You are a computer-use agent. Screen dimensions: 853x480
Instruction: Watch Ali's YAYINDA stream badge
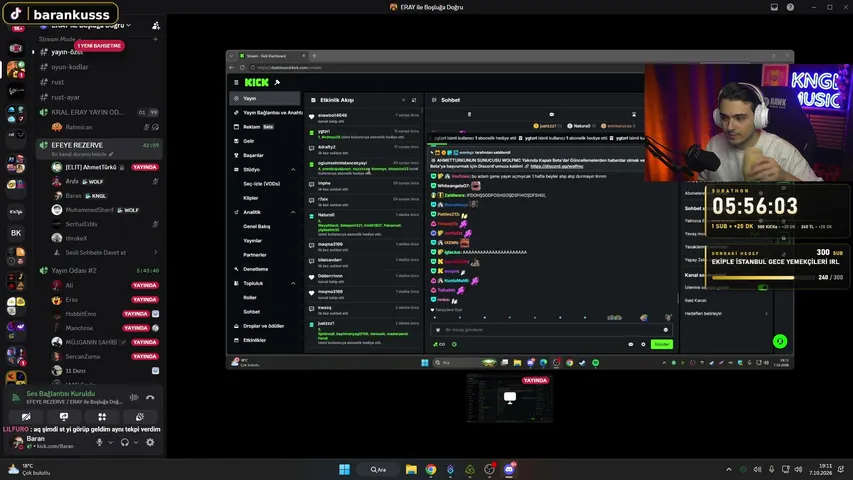[145, 285]
